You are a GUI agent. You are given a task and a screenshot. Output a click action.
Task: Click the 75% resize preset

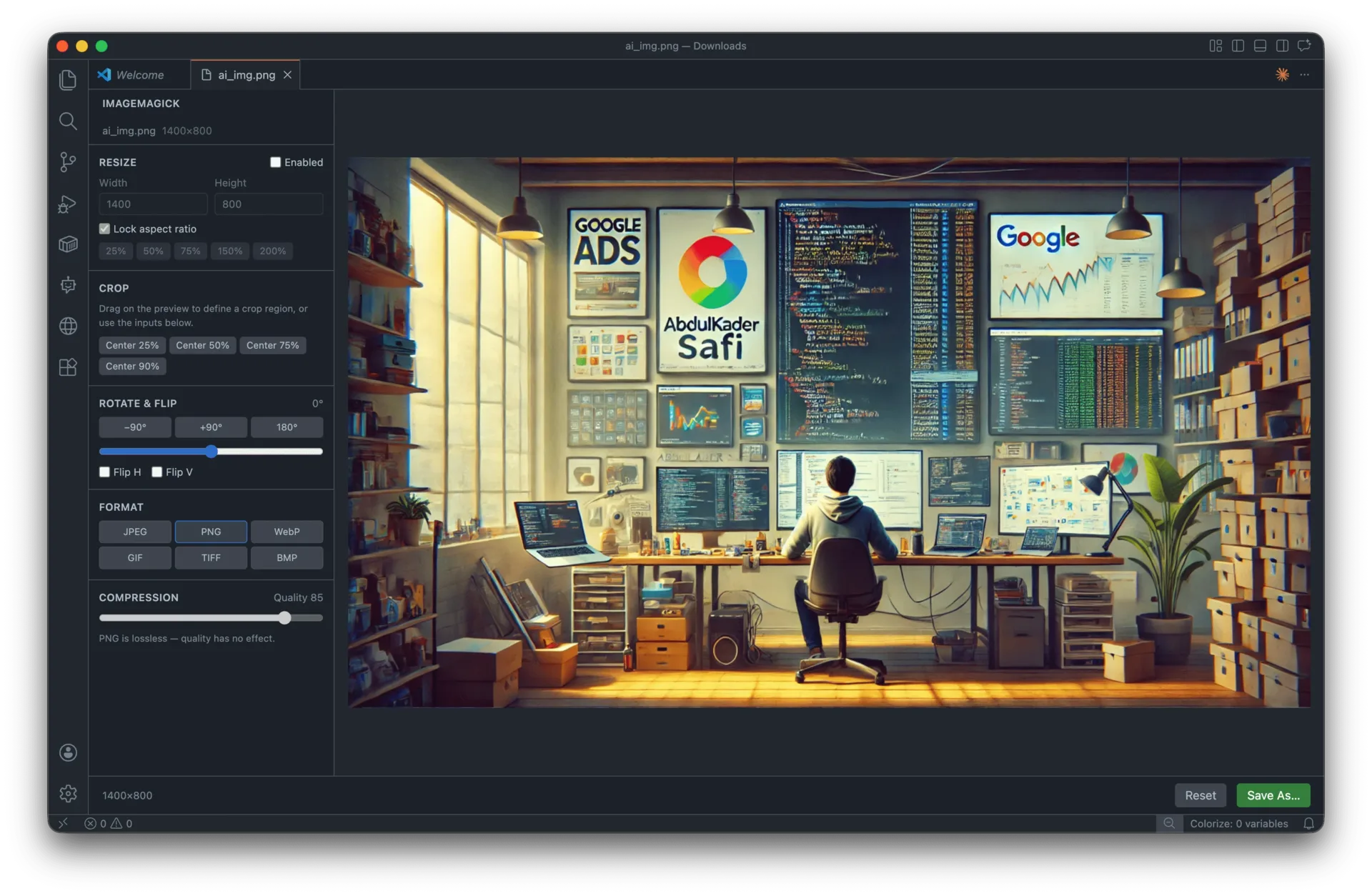pyautogui.click(x=190, y=251)
